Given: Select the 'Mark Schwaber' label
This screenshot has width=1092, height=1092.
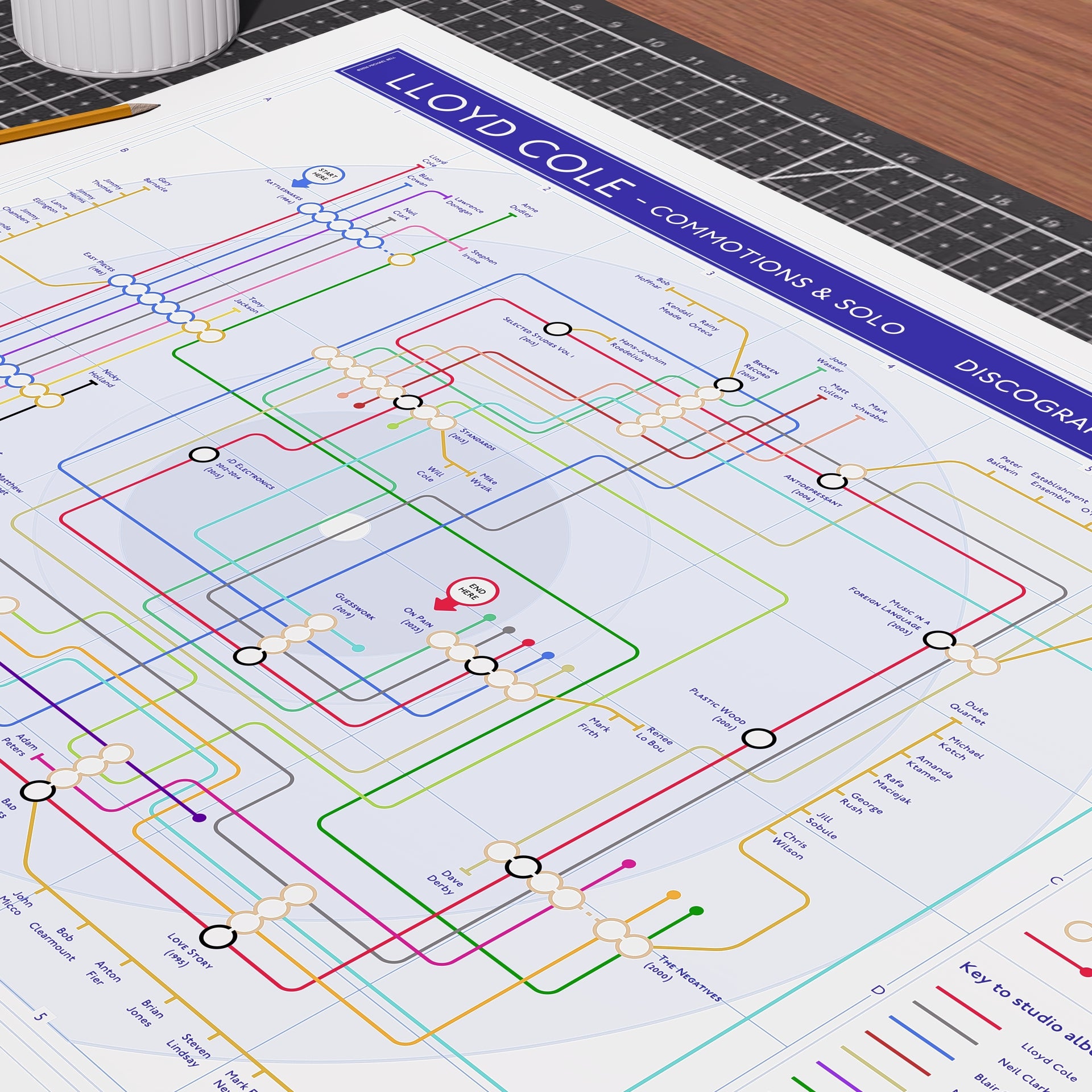Looking at the screenshot, I should pos(869,413).
